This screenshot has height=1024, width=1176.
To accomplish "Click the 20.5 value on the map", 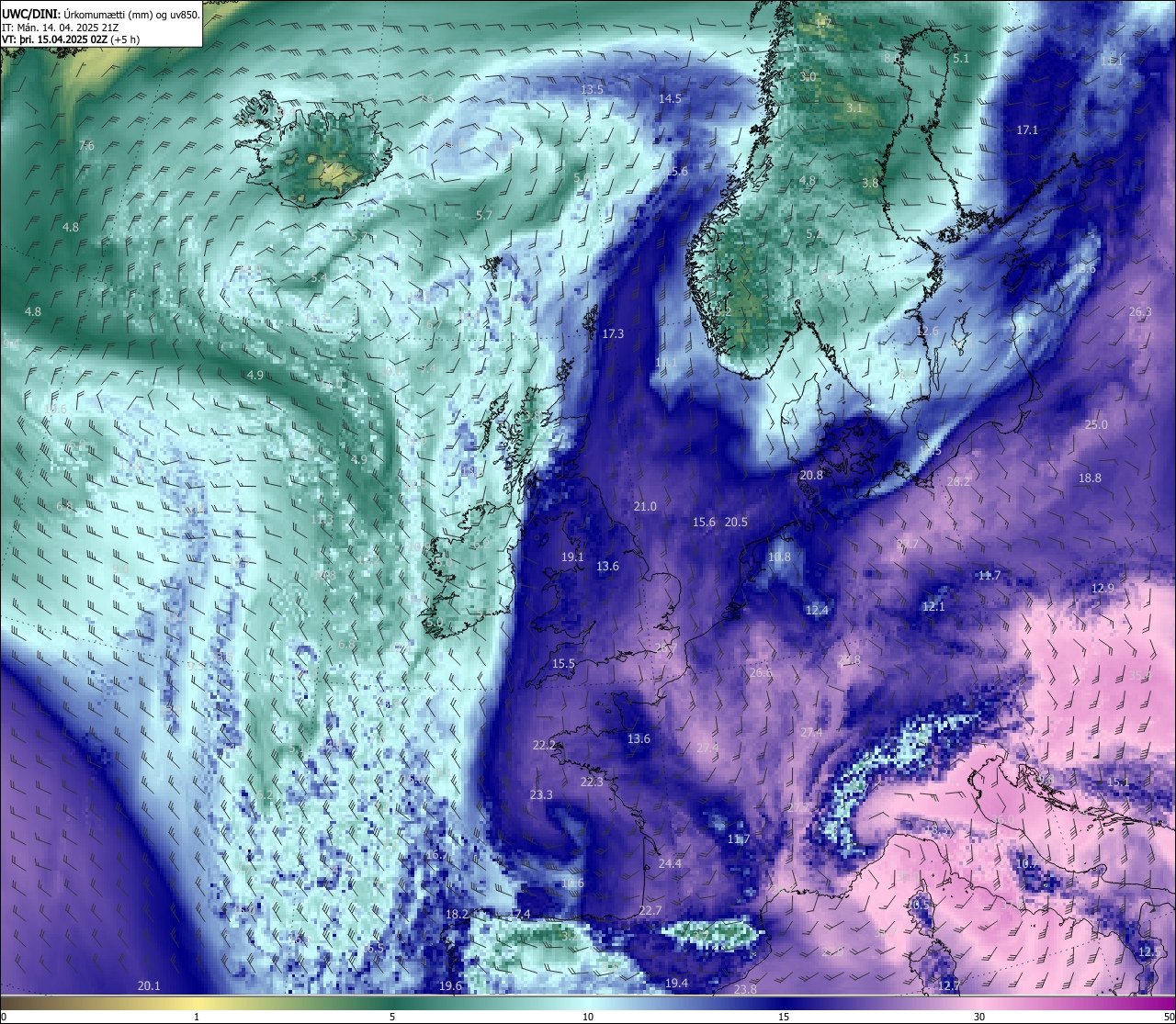I will tap(736, 522).
